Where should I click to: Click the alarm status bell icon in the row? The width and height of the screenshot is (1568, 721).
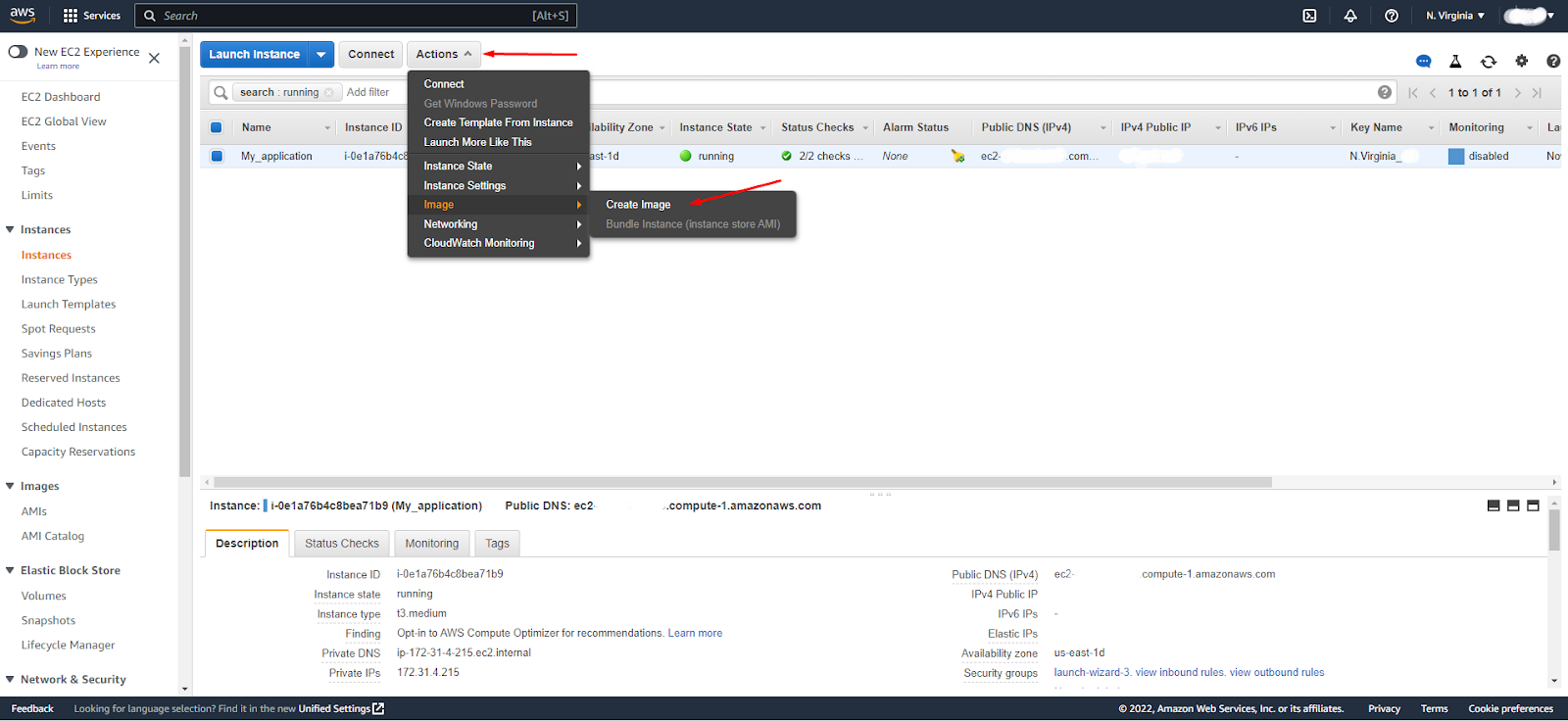pyautogui.click(x=957, y=156)
